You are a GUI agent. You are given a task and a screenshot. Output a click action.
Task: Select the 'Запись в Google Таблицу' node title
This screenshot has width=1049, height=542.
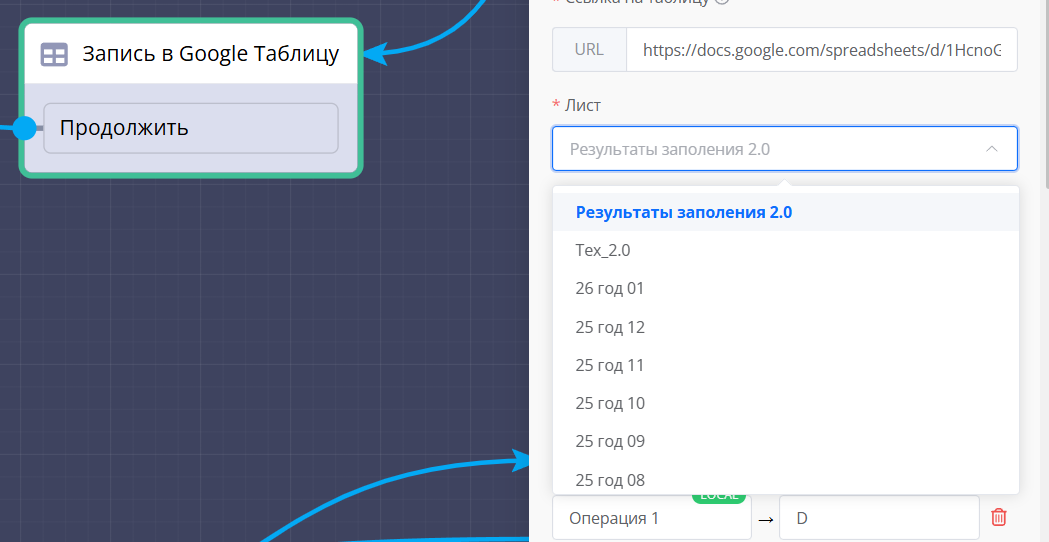[210, 54]
